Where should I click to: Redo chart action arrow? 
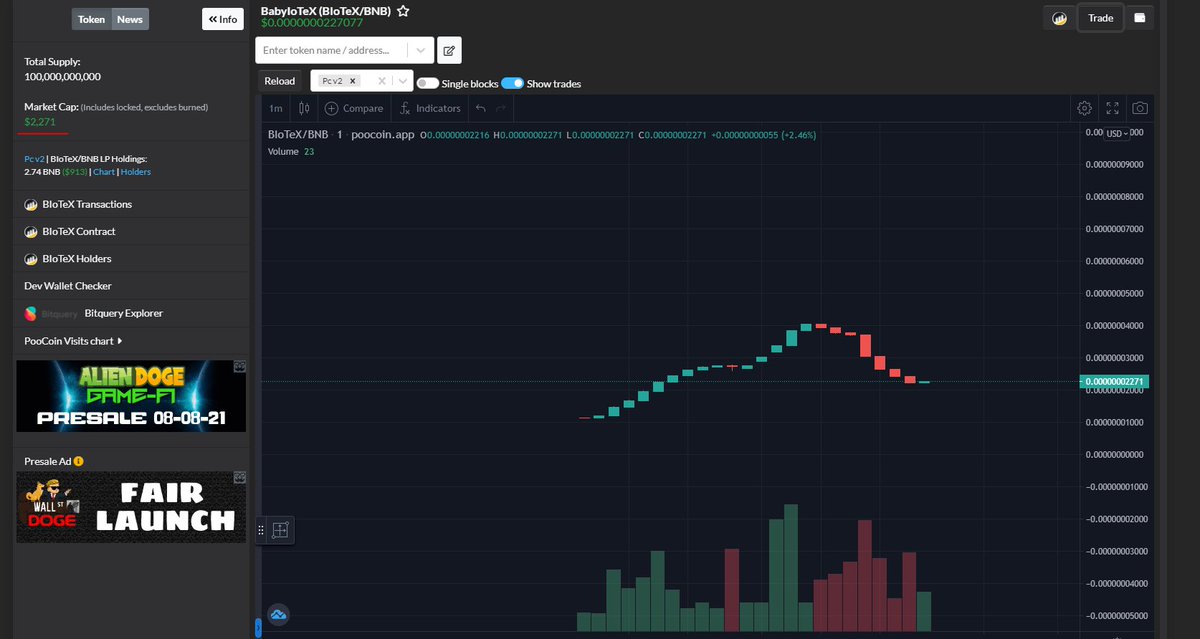tap(501, 108)
